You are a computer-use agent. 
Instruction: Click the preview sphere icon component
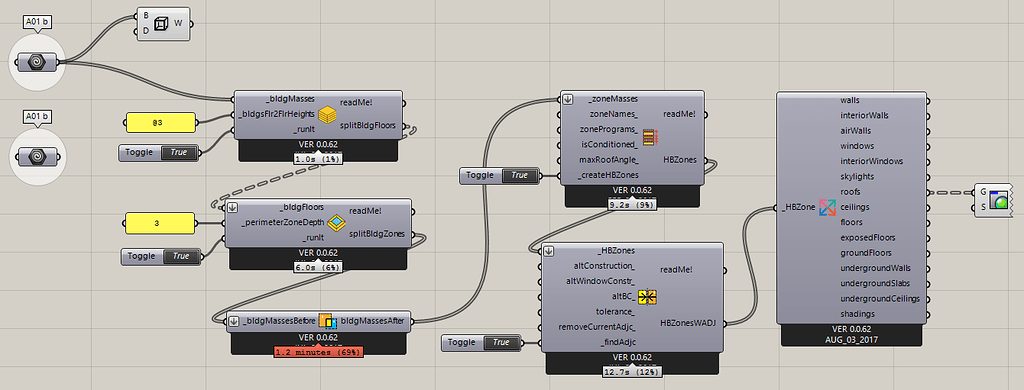coord(999,199)
